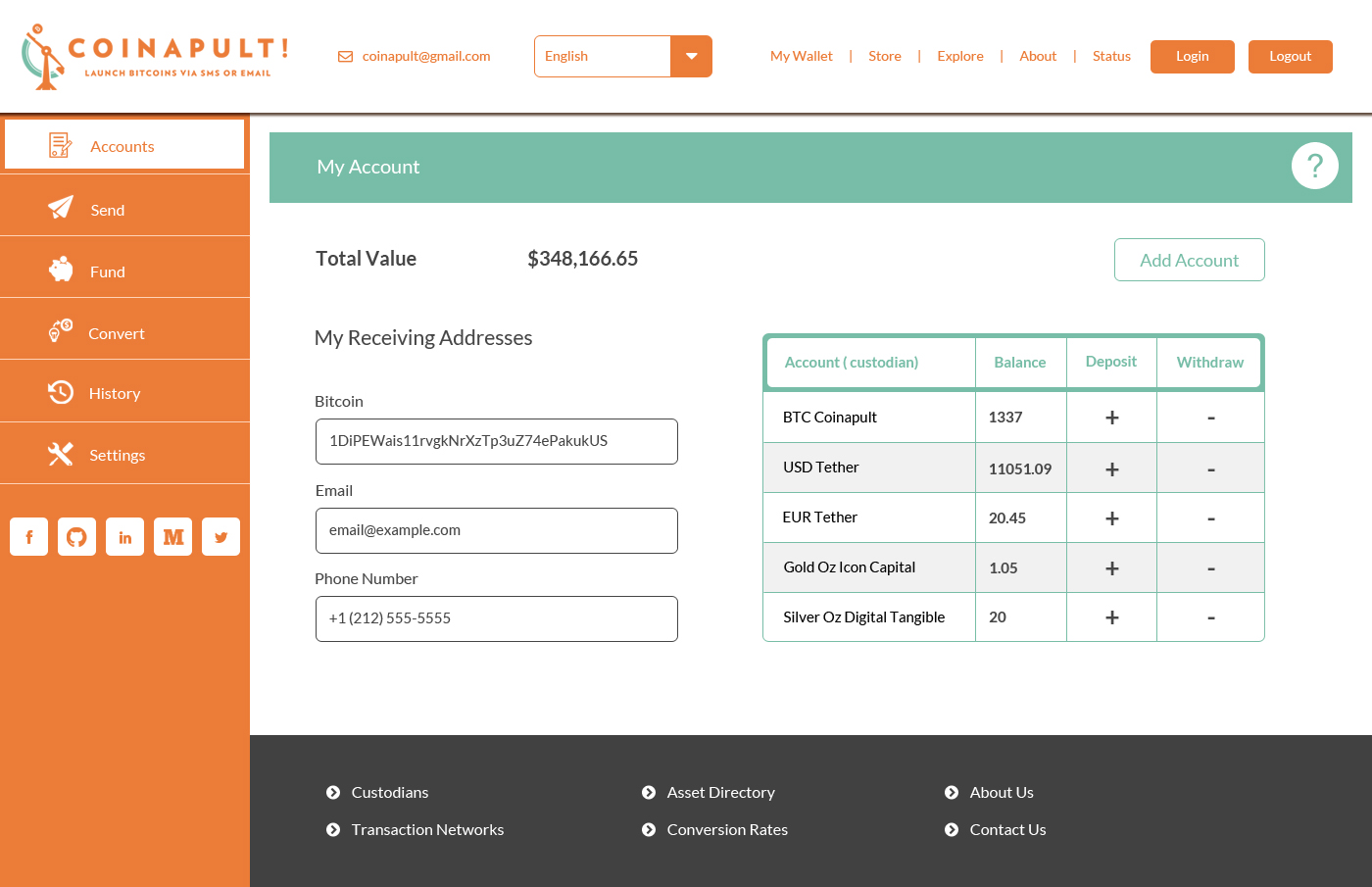Click the Fund piggy bank icon
Image resolution: width=1372 pixels, height=887 pixels.
61,270
